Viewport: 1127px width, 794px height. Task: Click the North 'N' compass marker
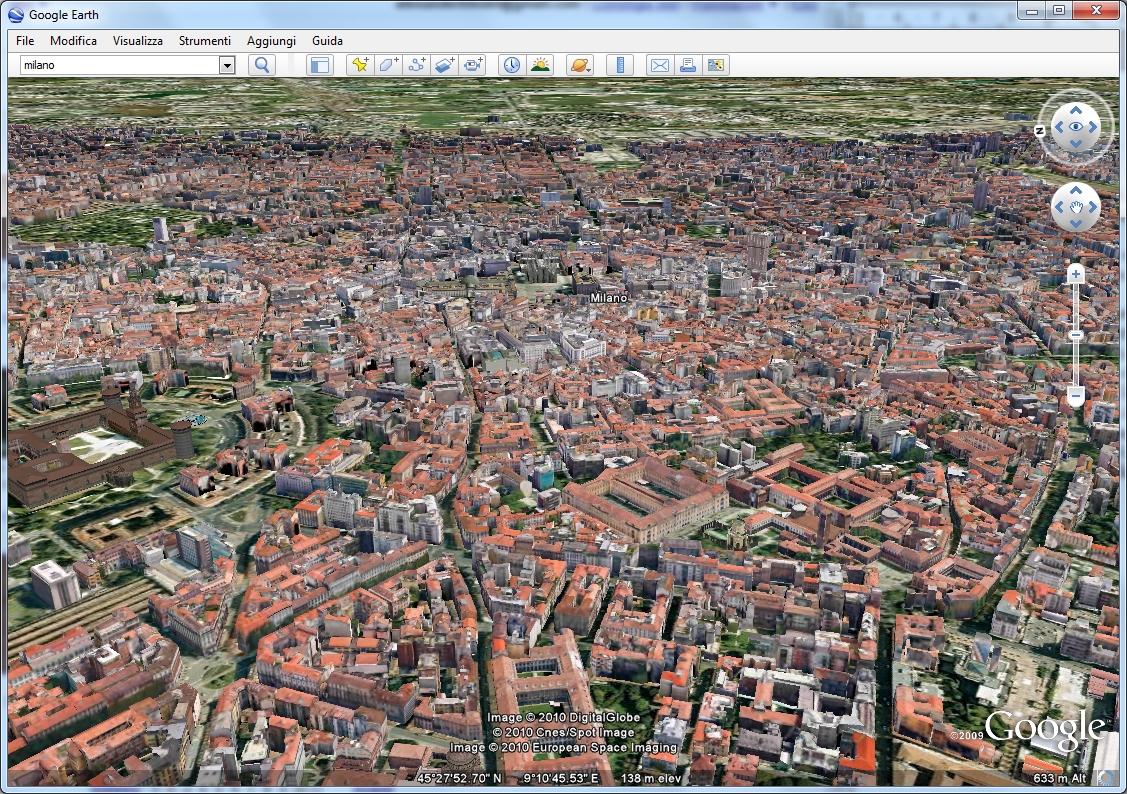pos(1039,131)
